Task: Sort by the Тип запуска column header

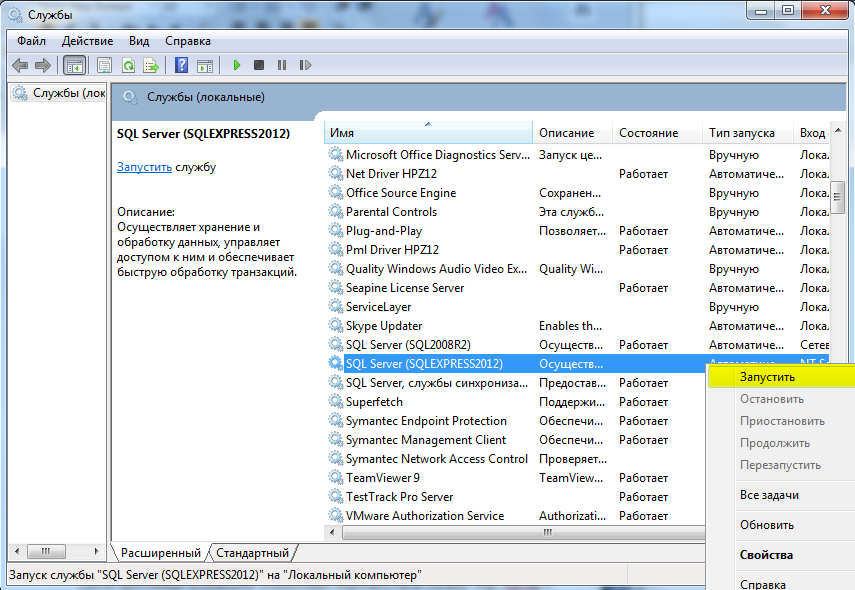Action: pyautogui.click(x=748, y=133)
